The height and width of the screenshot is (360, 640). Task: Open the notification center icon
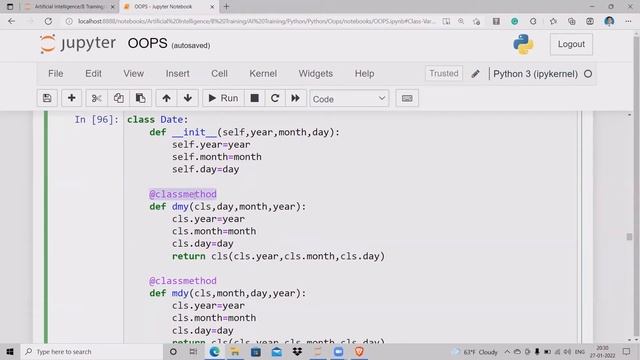(x=627, y=351)
